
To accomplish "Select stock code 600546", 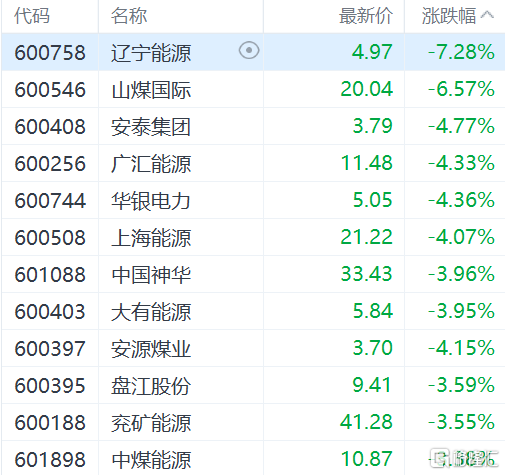I will pyautogui.click(x=50, y=90).
